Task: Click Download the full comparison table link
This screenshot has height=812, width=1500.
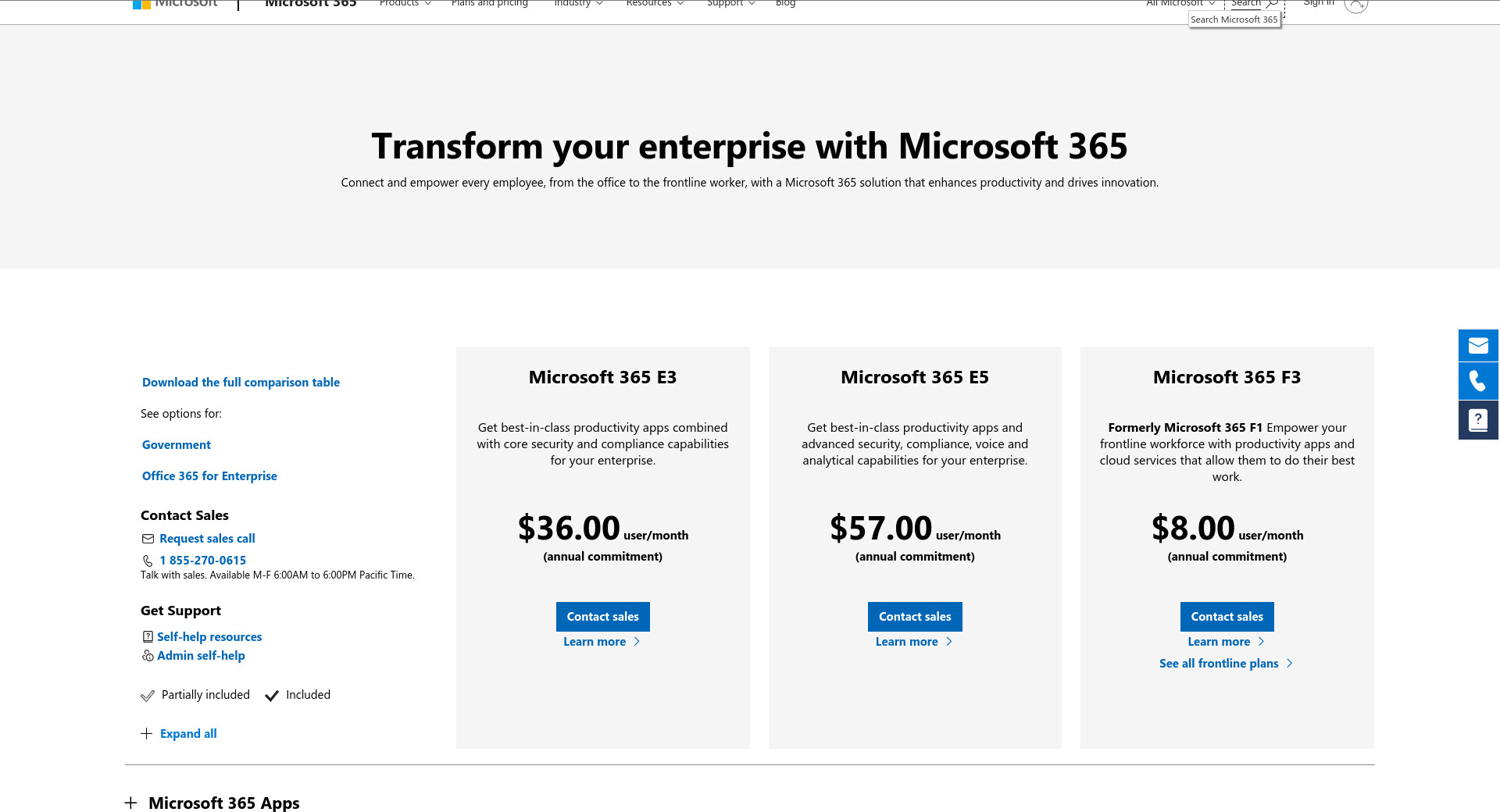Action: (x=241, y=383)
